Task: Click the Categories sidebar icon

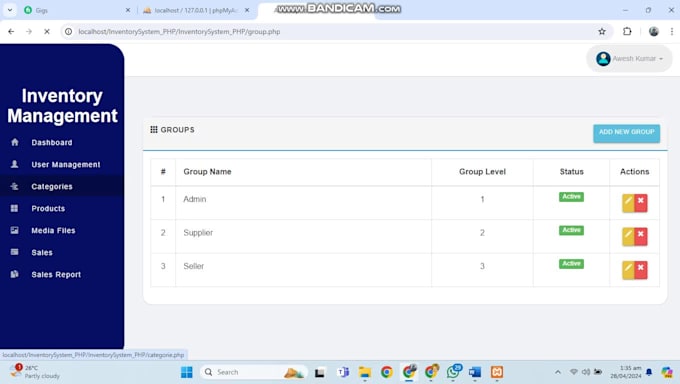Action: tap(15, 186)
